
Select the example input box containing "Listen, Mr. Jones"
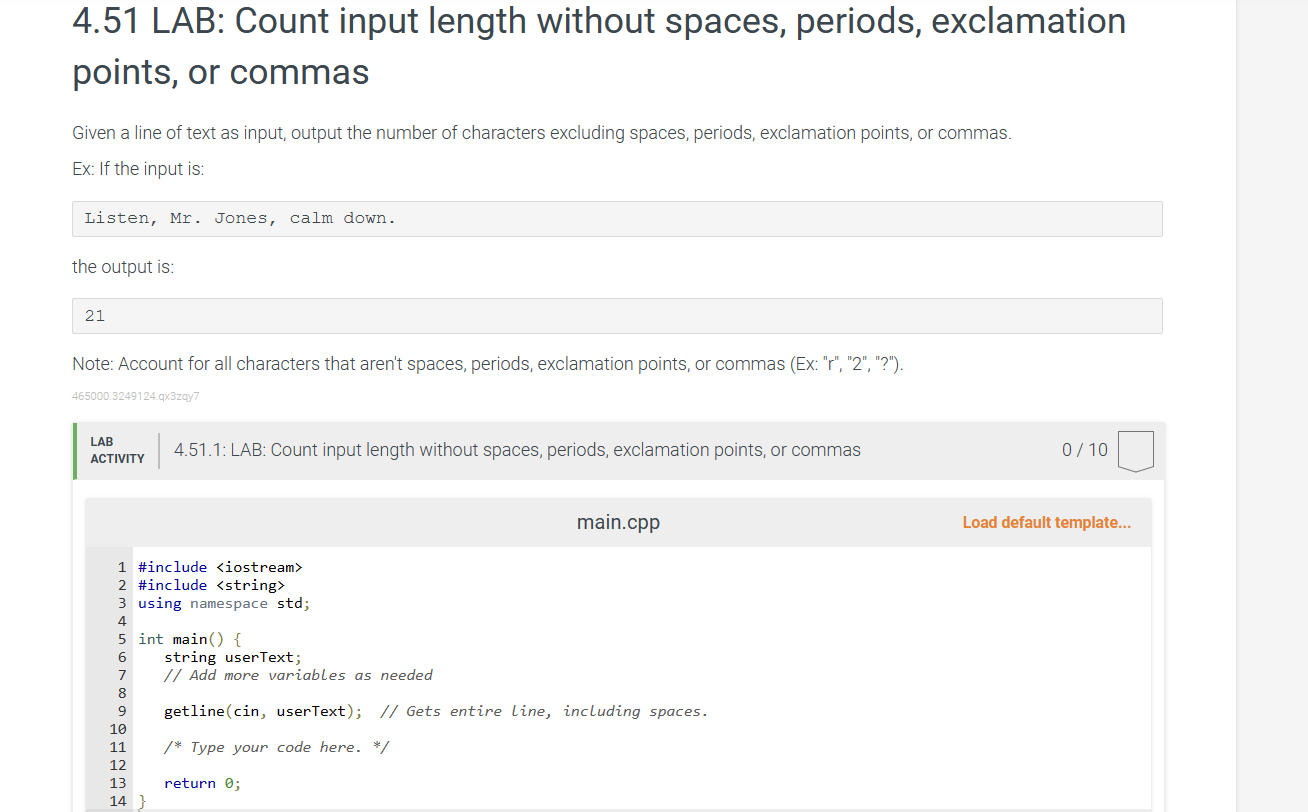point(617,218)
